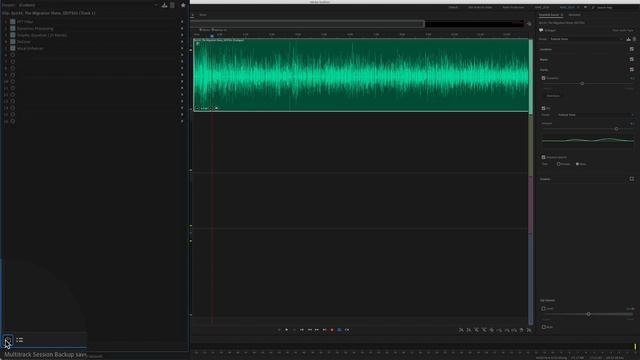This screenshot has width=640, height=360.
Task: Click list view icon beside rack power button
Action: click(20, 340)
